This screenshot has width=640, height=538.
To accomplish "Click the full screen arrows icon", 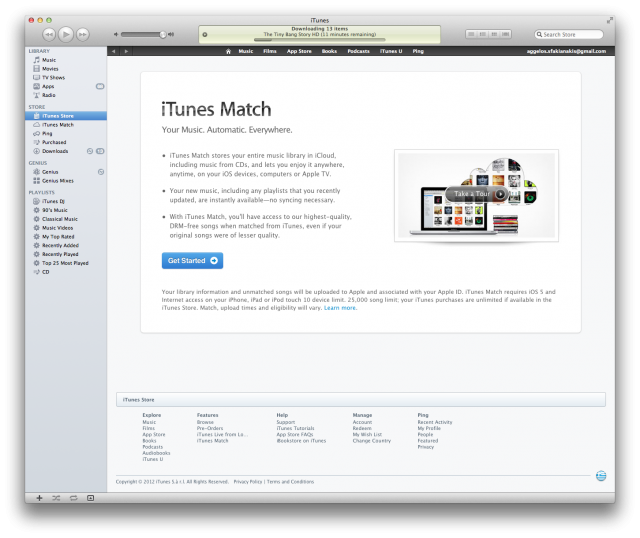I will coord(610,20).
